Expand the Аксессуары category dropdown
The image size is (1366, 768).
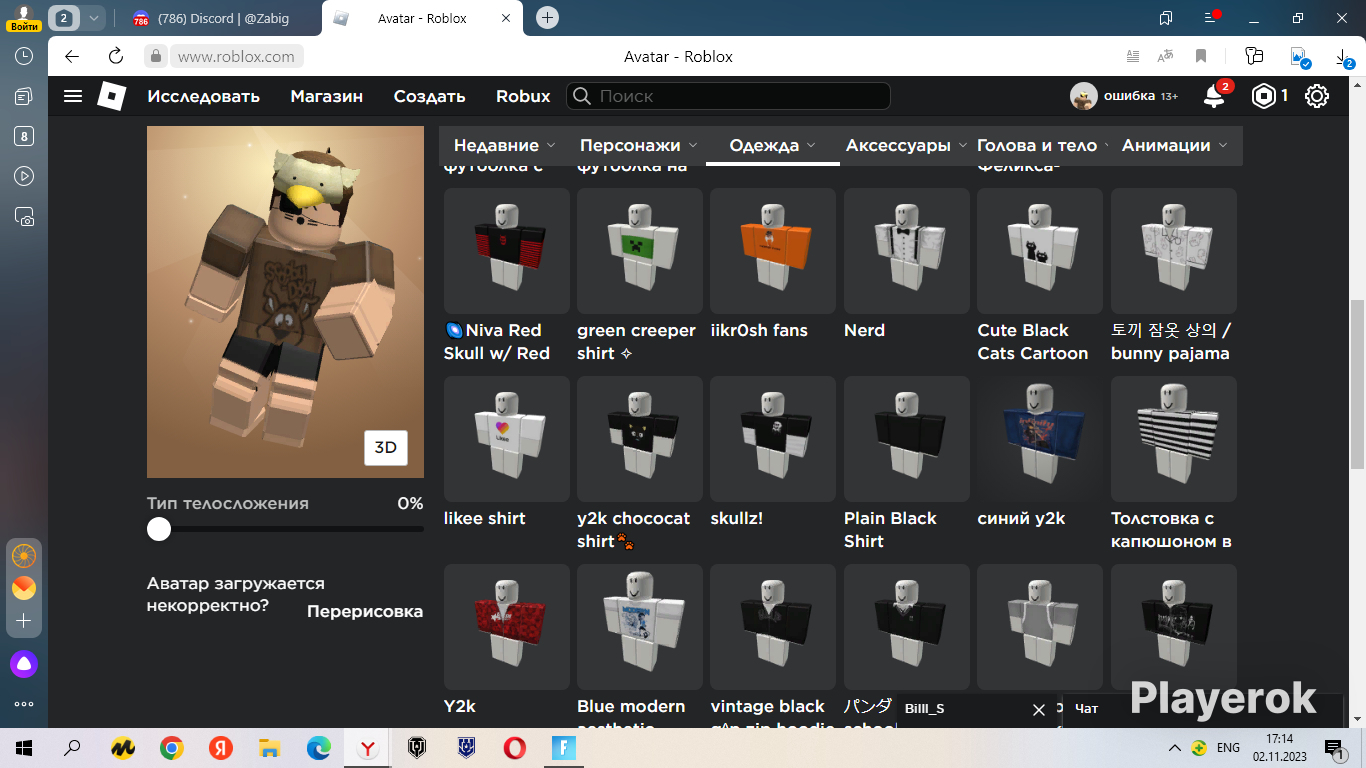[x=907, y=145]
